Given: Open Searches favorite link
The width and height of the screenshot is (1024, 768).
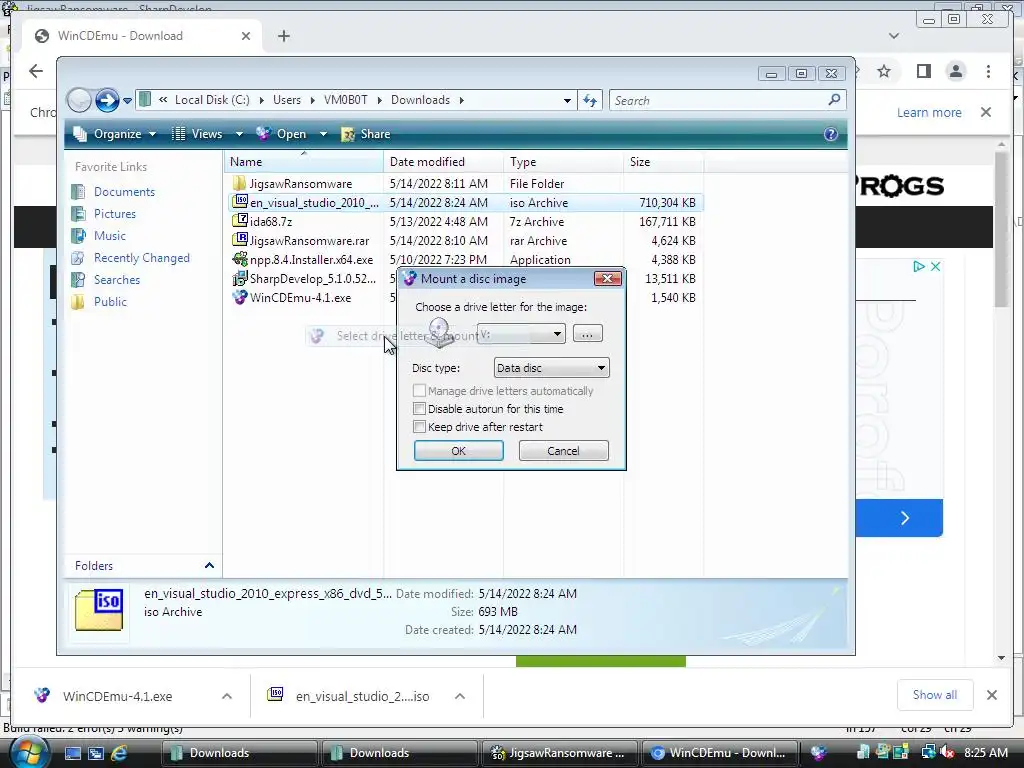Looking at the screenshot, I should (x=117, y=280).
